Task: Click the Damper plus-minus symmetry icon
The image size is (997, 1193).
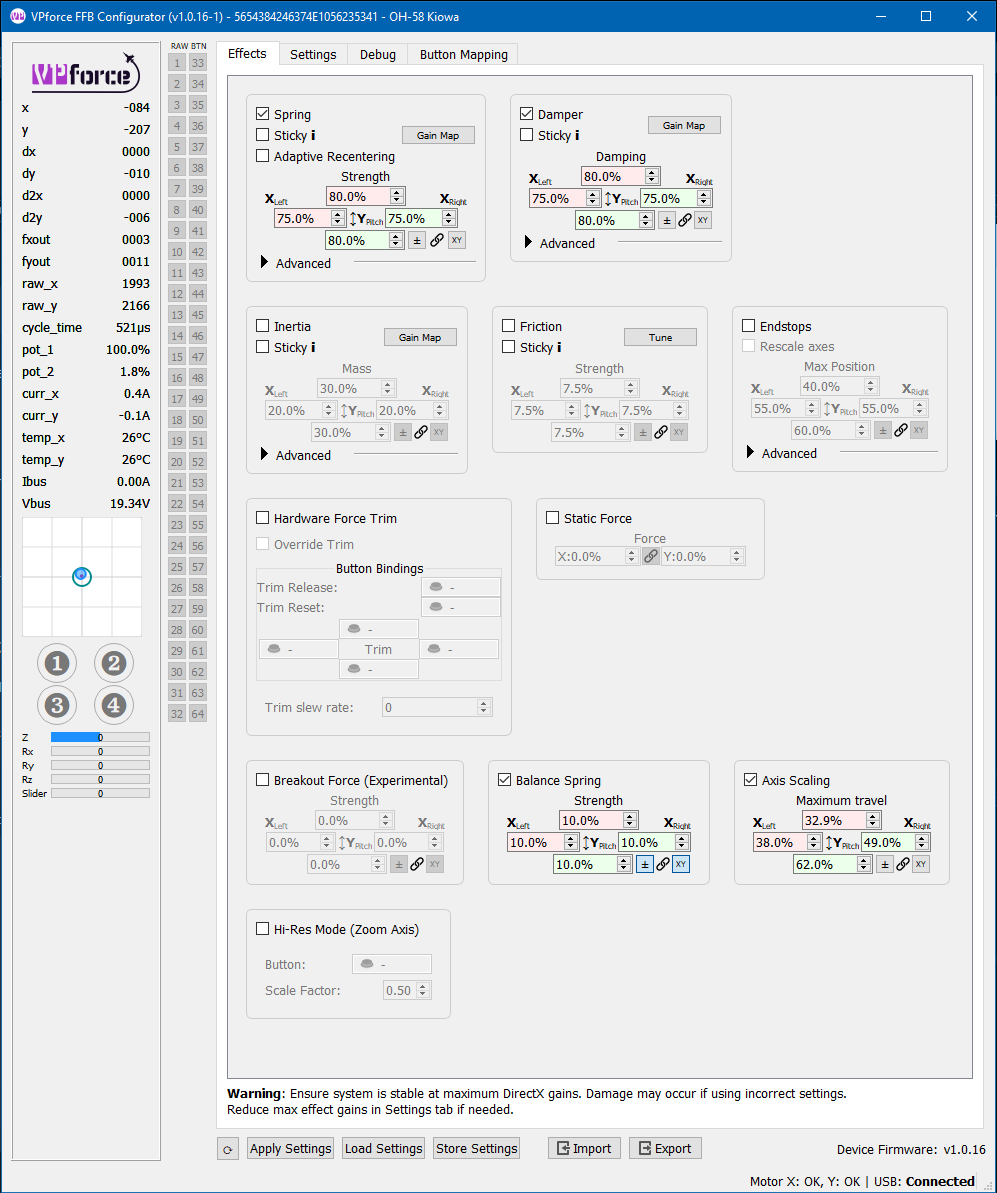Action: [x=667, y=221]
